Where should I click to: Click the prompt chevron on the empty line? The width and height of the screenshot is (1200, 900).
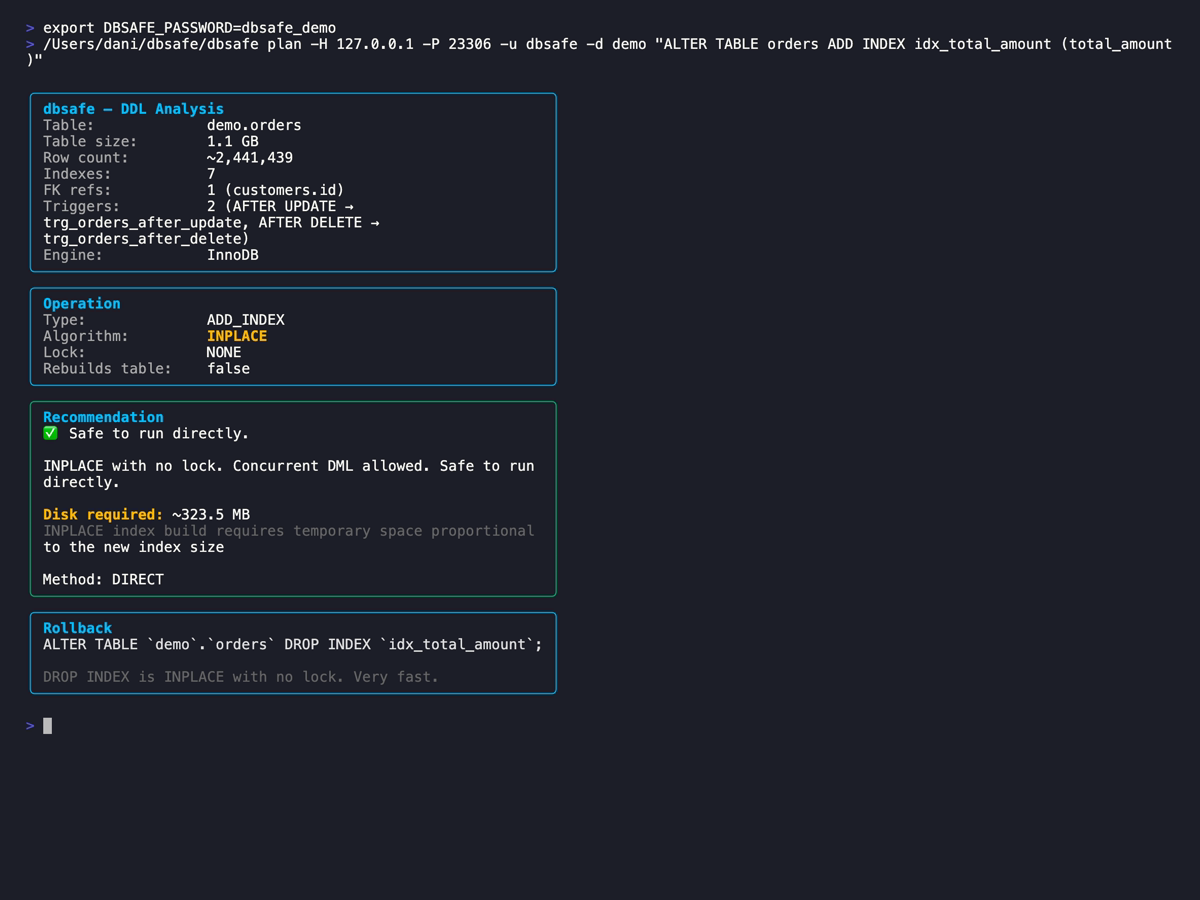click(x=30, y=725)
